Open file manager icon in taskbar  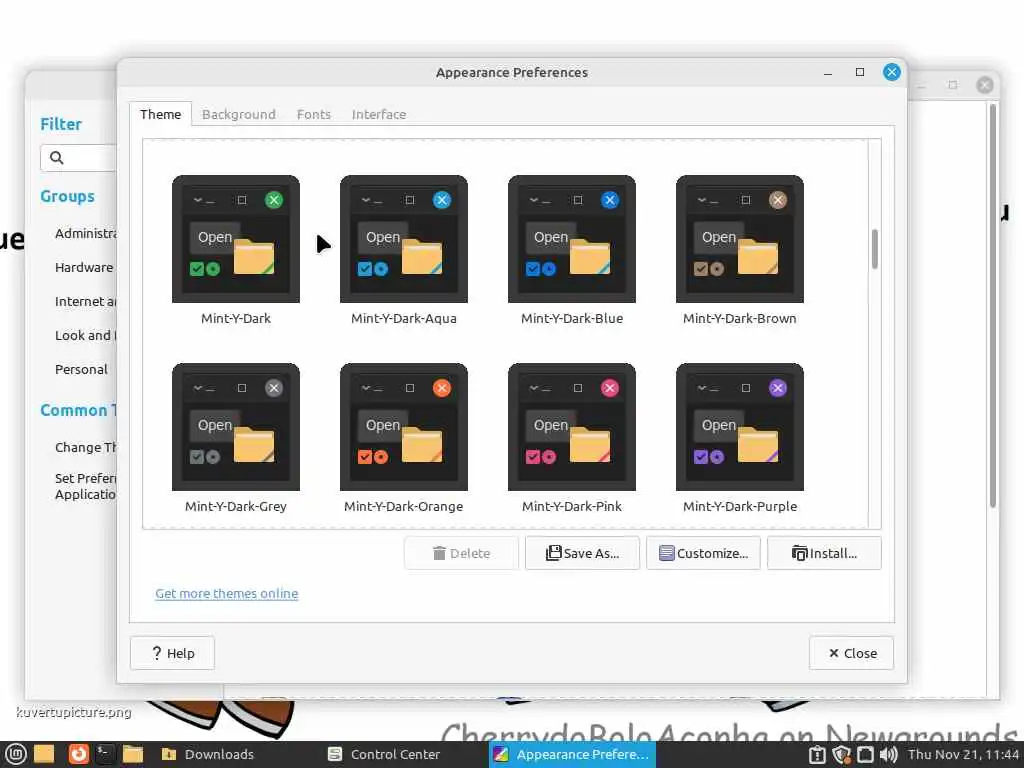133,754
